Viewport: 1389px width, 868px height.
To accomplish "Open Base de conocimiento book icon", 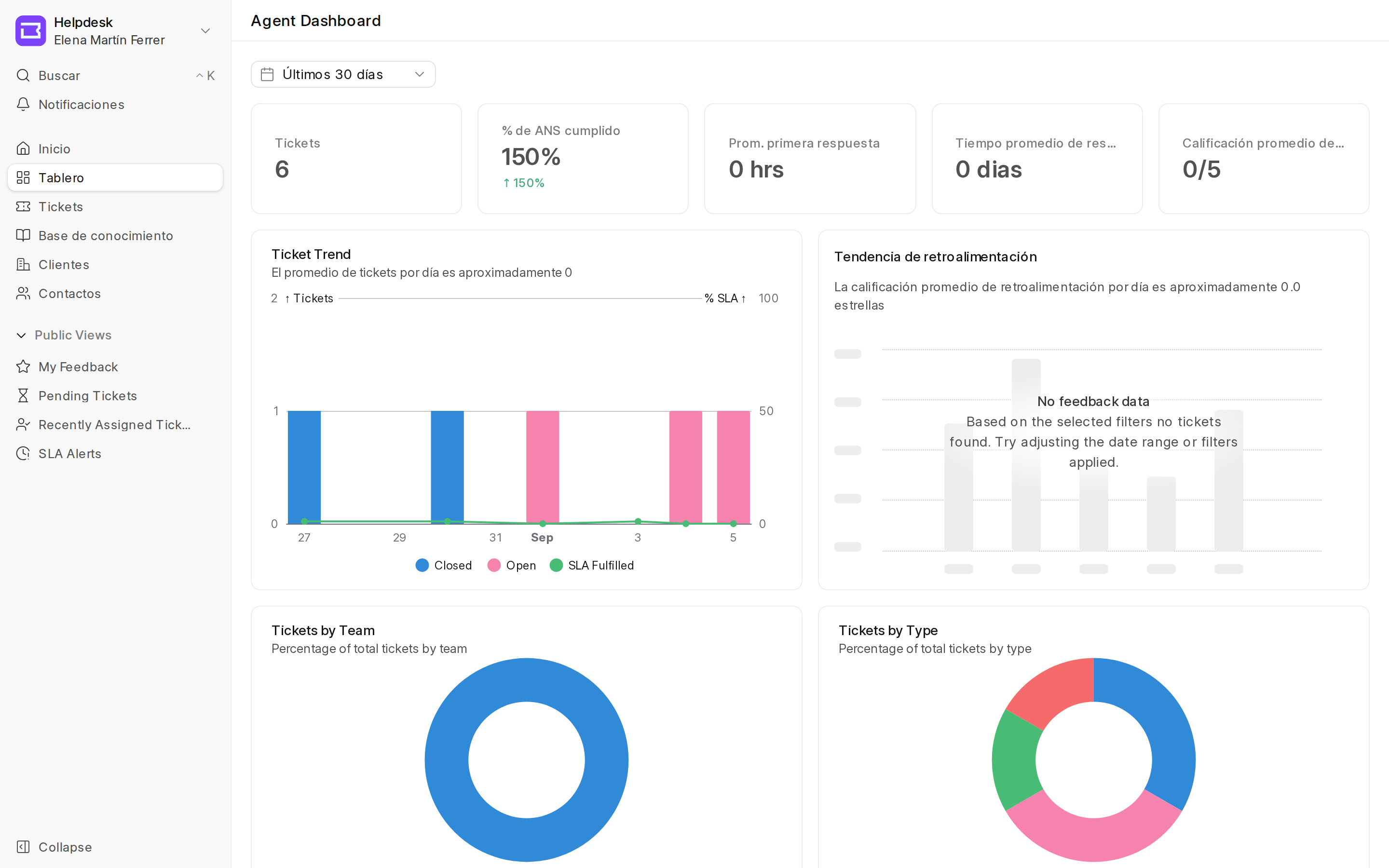I will coord(23,235).
